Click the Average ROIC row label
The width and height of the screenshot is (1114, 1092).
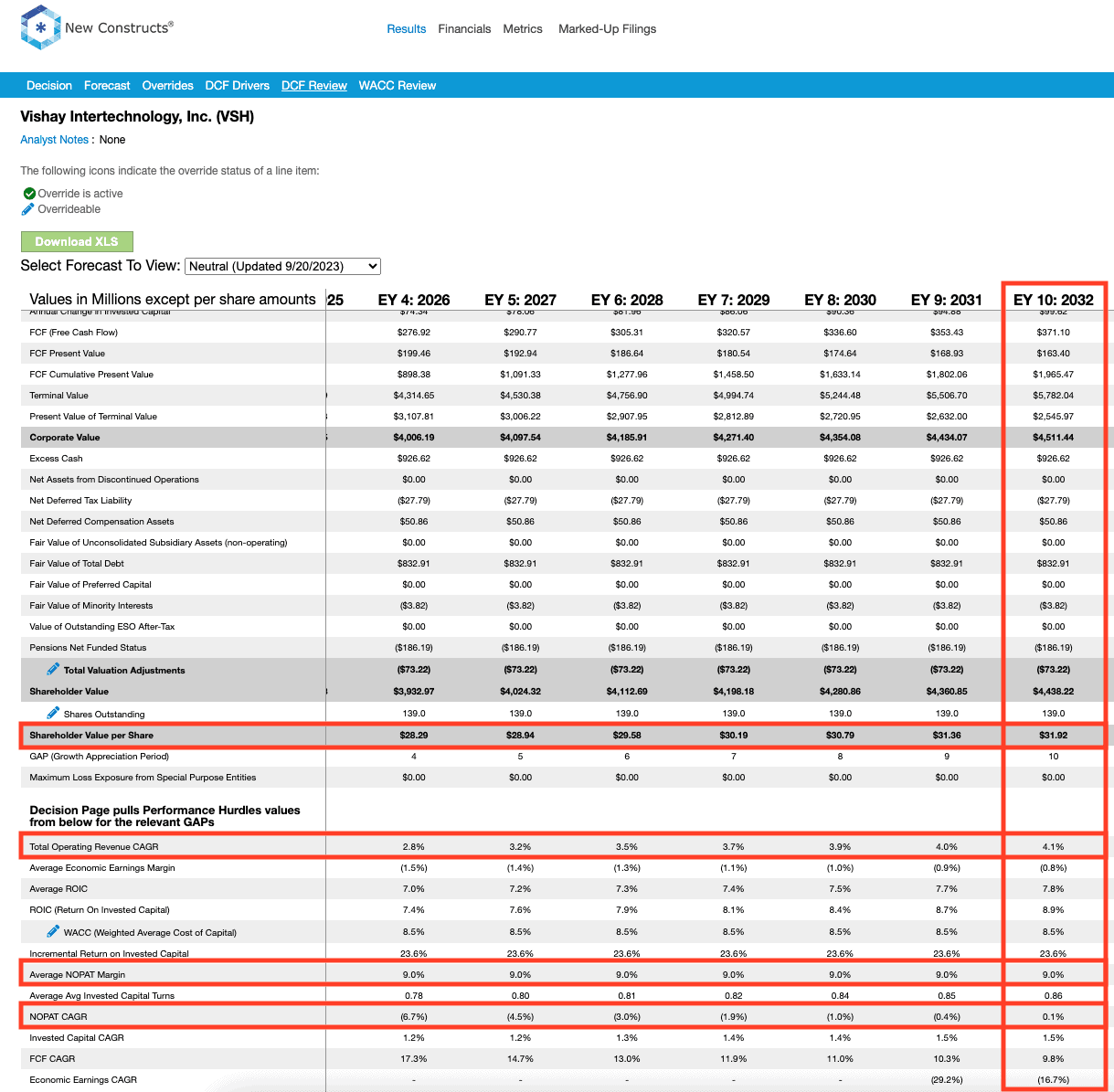click(58, 889)
